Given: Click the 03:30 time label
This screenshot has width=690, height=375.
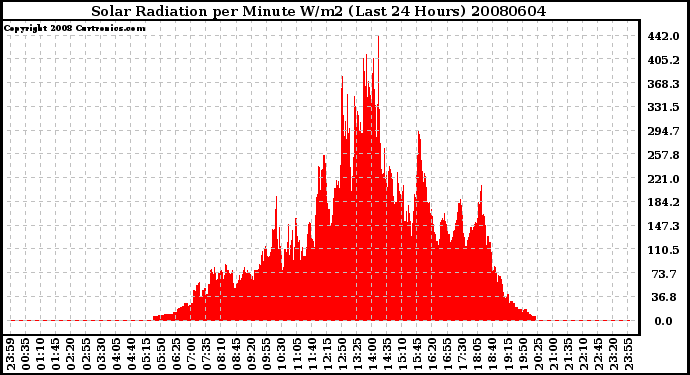Looking at the screenshot, I should (101, 354).
